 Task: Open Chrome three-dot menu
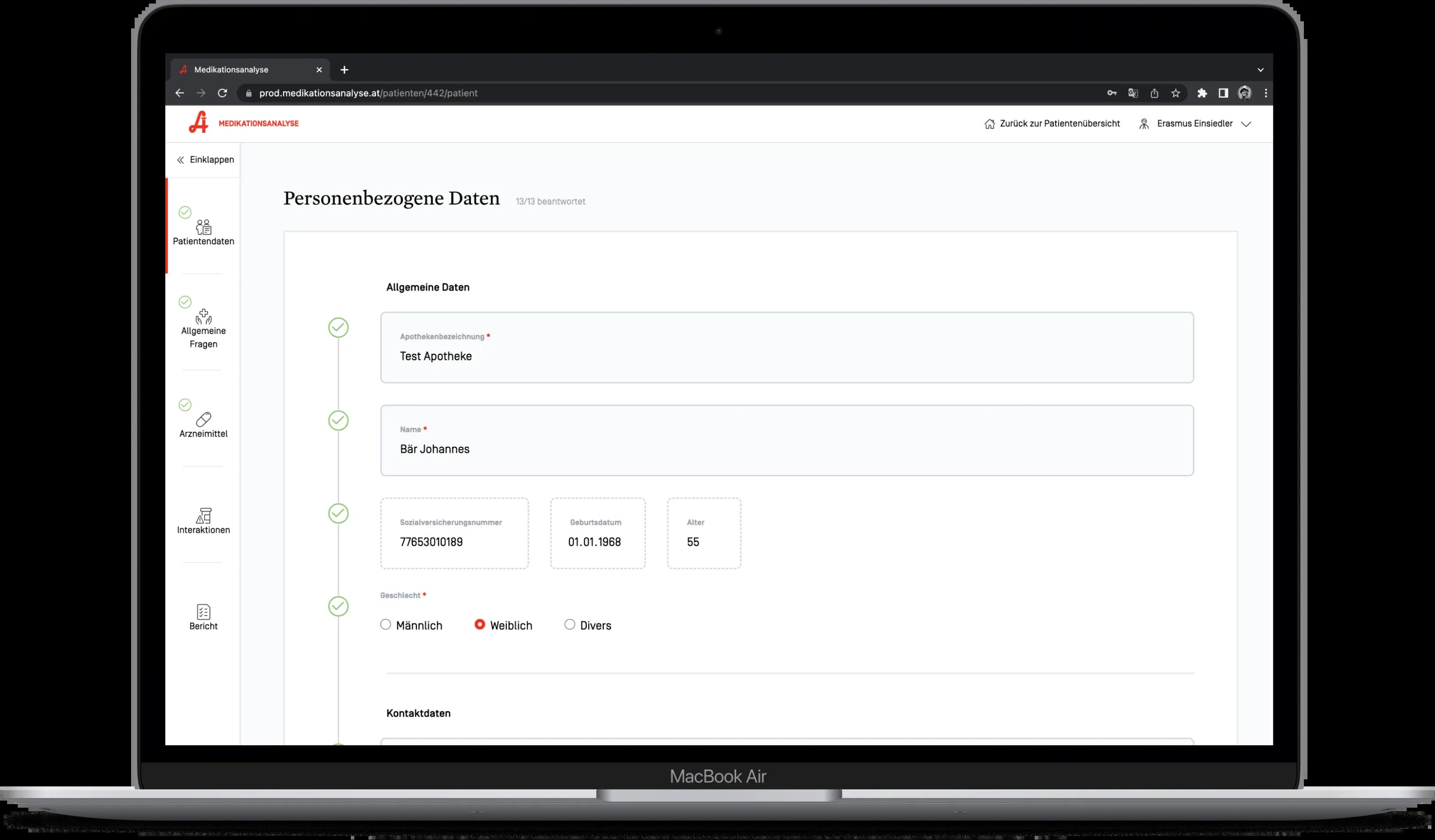tap(1265, 93)
